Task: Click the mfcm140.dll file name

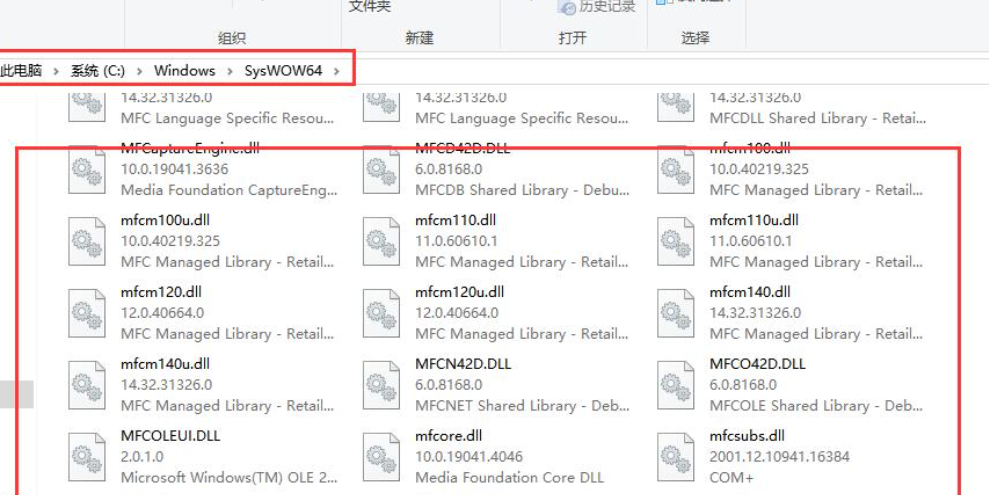Action: click(750, 293)
